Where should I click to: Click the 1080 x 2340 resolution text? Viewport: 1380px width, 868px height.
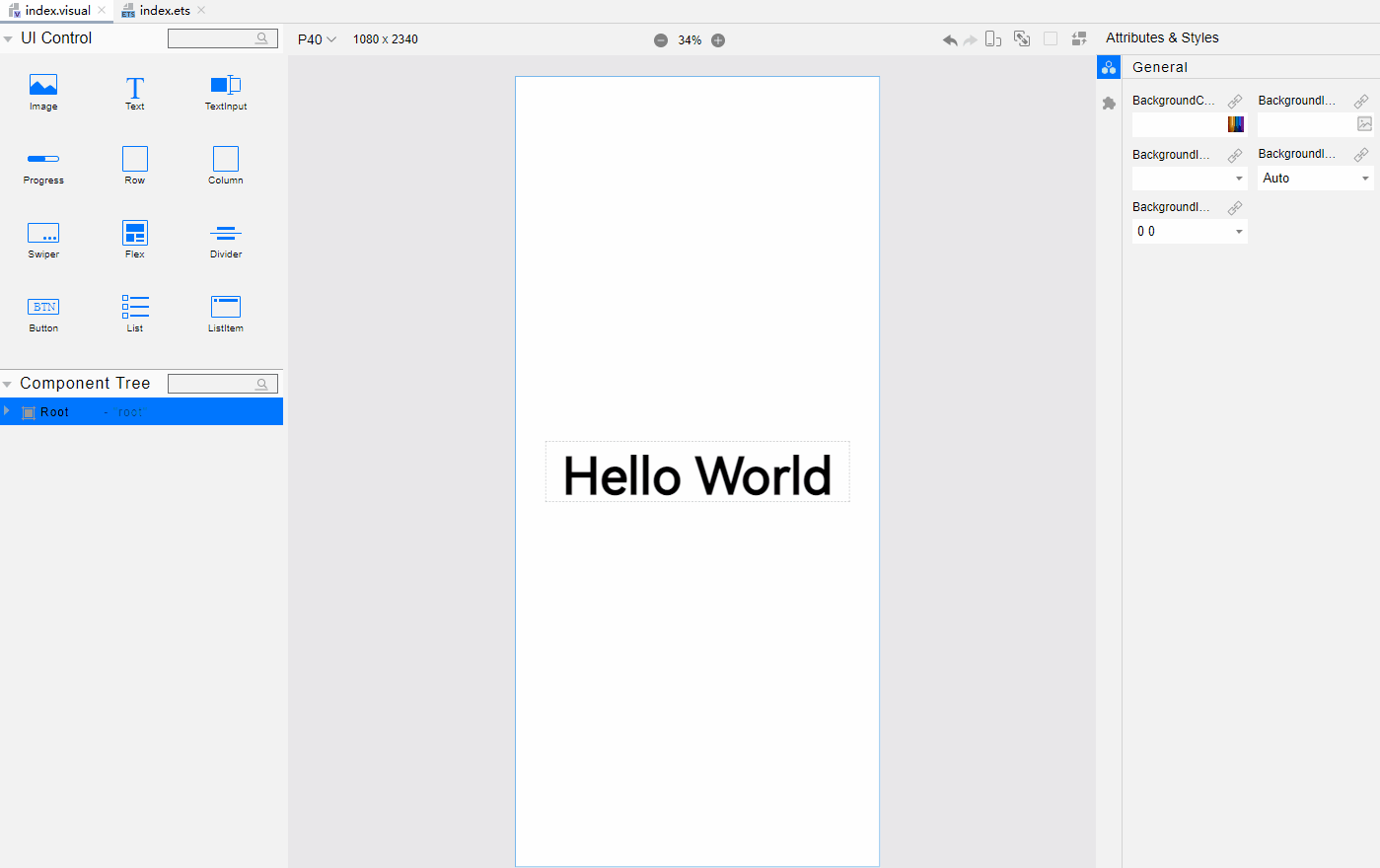(386, 39)
